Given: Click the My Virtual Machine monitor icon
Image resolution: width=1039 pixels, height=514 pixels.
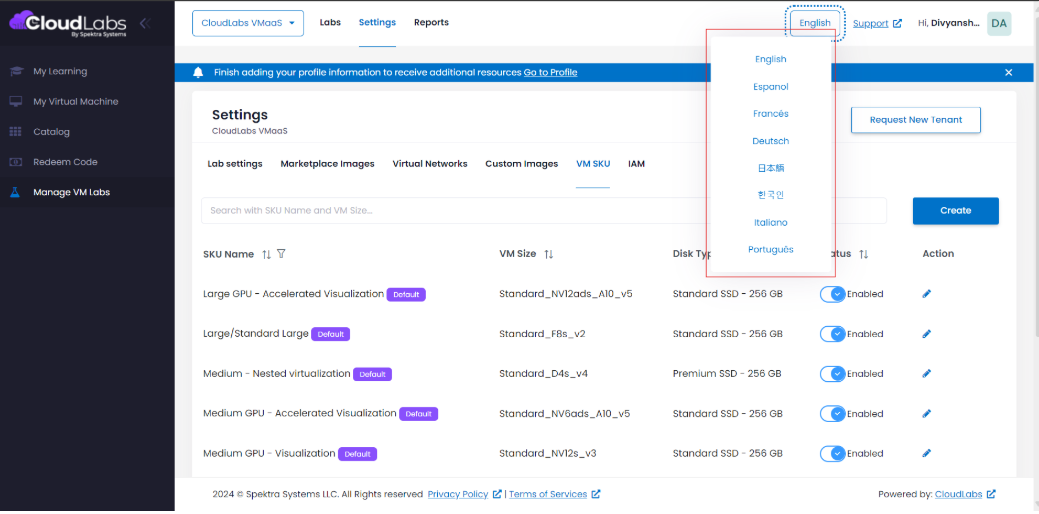Looking at the screenshot, I should pyautogui.click(x=16, y=101).
